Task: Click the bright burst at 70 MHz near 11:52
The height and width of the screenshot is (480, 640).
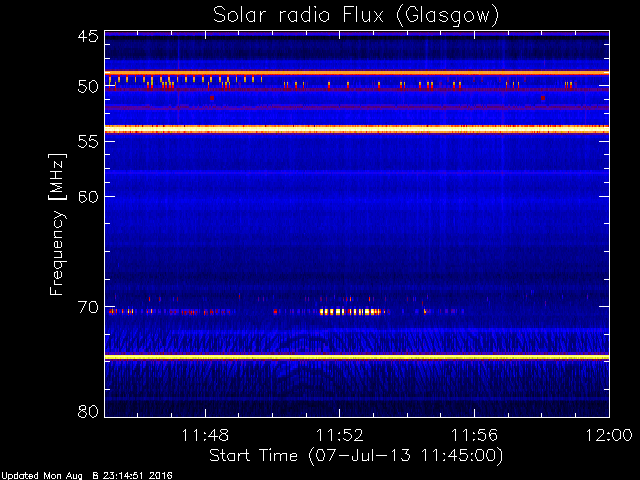Action: pyautogui.click(x=350, y=312)
